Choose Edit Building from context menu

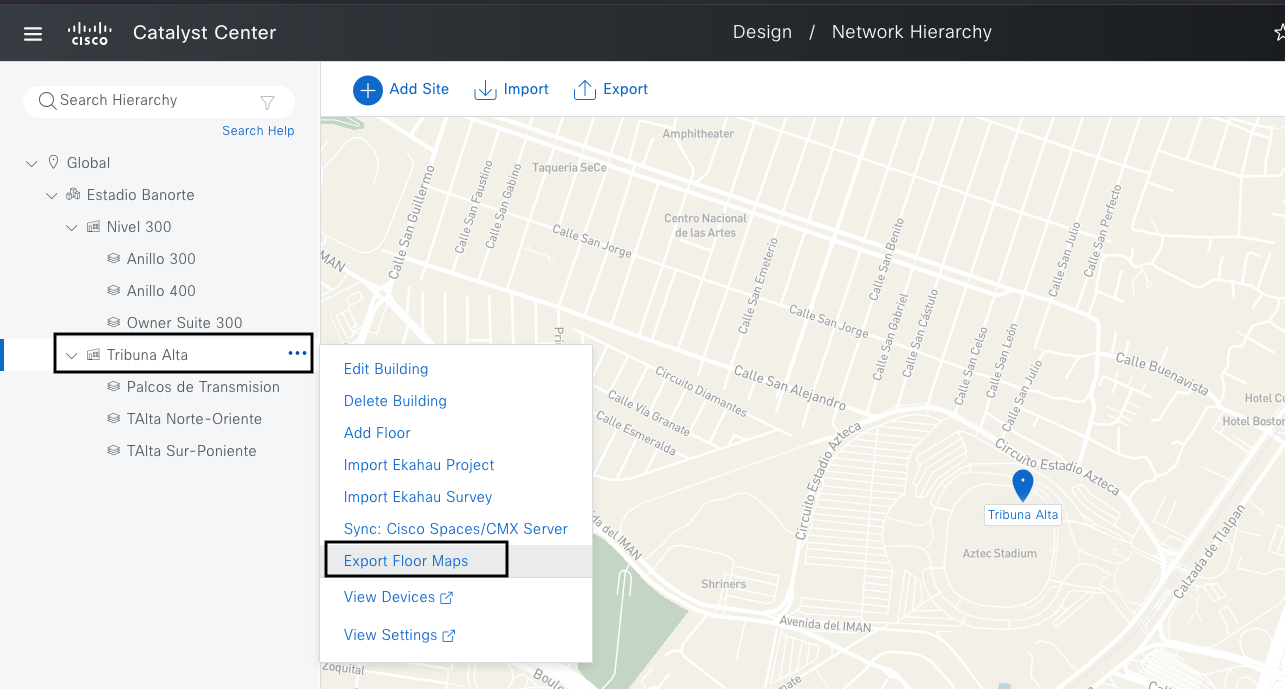click(x=386, y=369)
